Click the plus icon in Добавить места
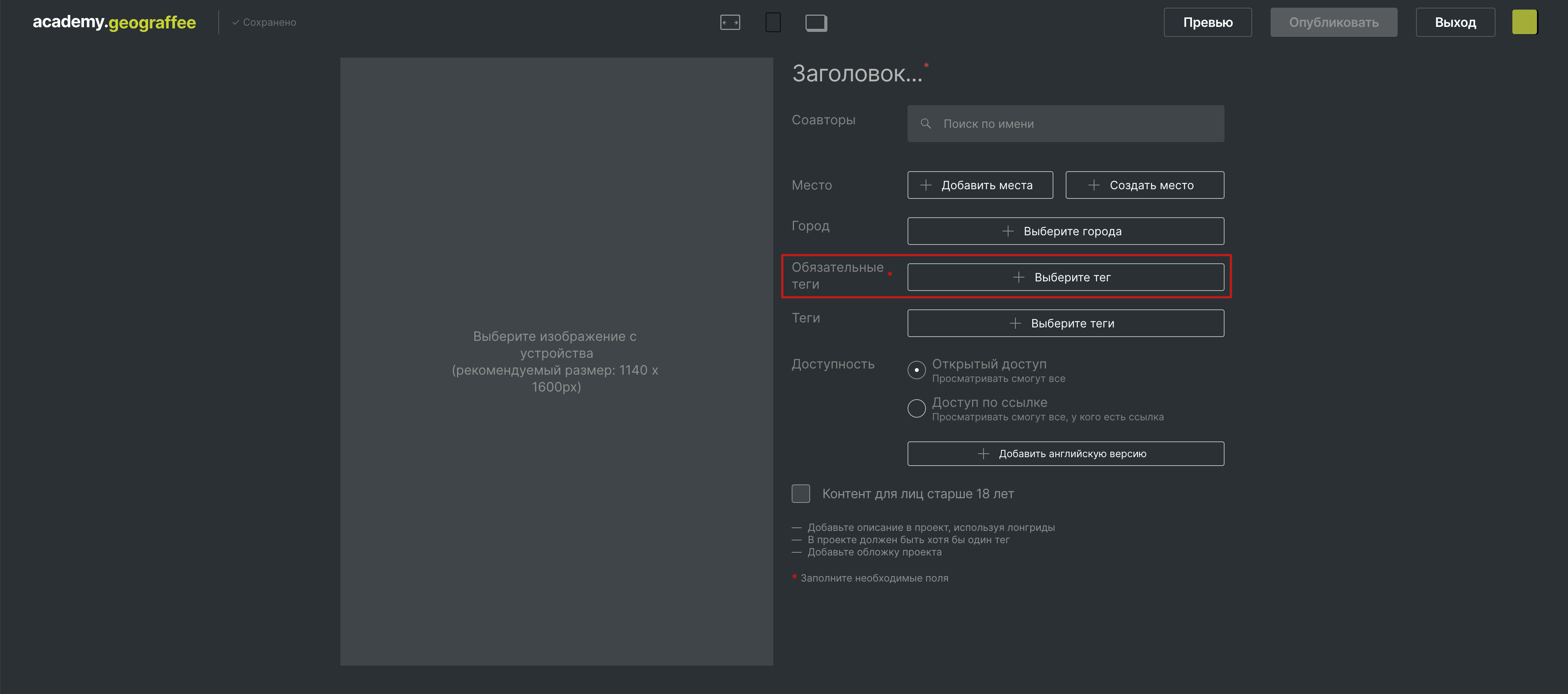Image resolution: width=1568 pixels, height=694 pixels. click(x=926, y=185)
